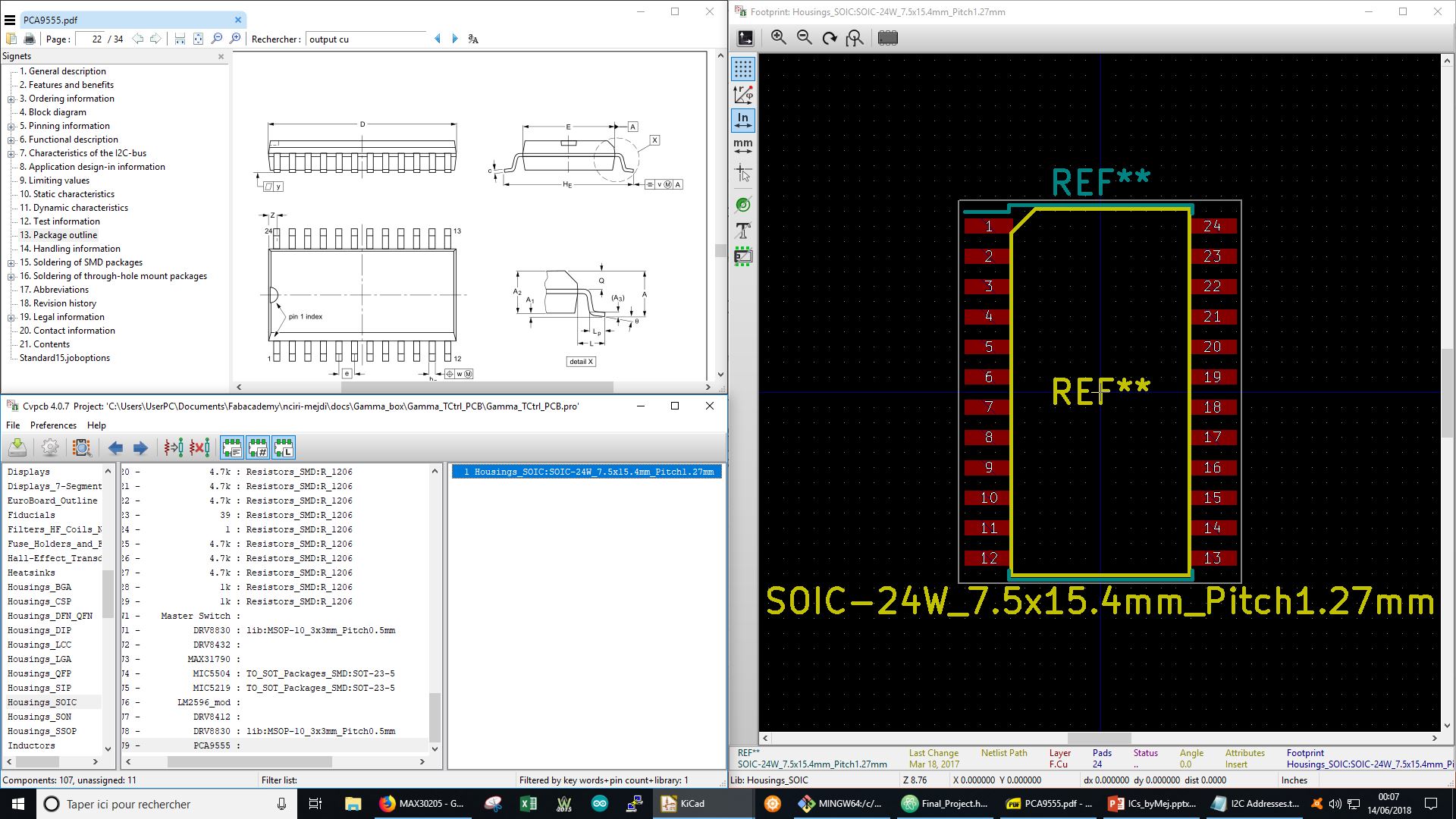Click 3D viewer chip icon
This screenshot has height=819, width=1456.
887,38
